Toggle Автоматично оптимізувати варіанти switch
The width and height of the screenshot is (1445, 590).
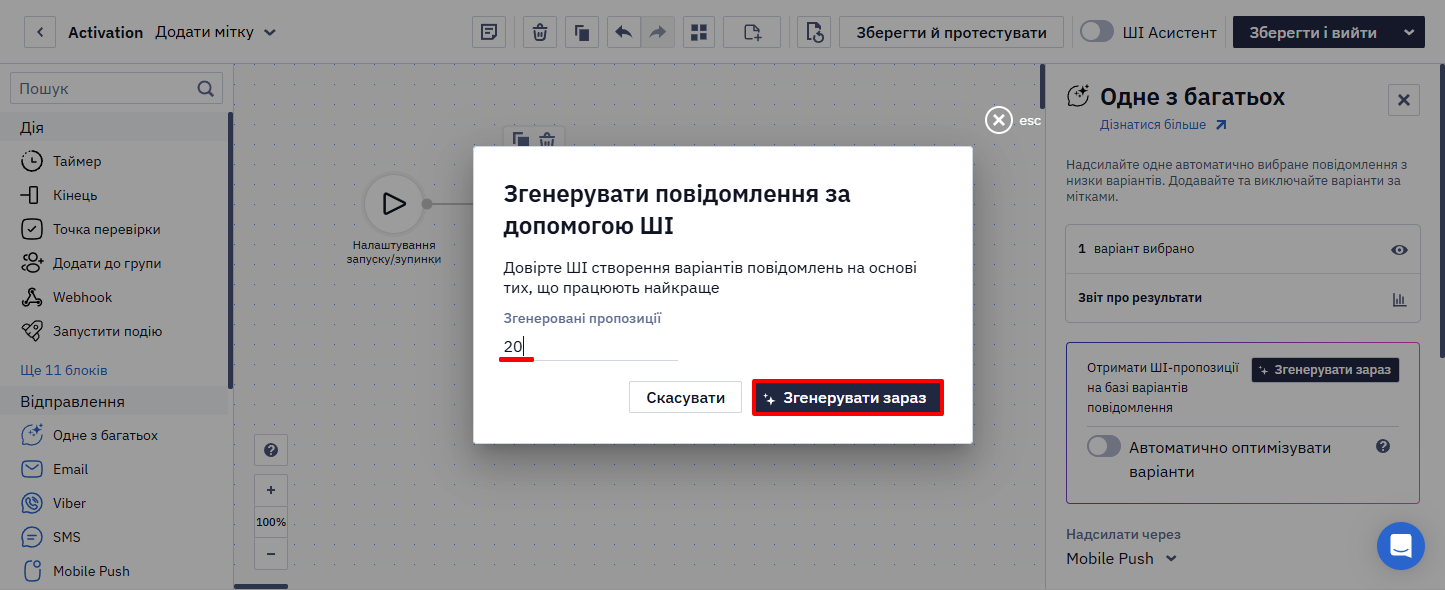(x=1104, y=447)
